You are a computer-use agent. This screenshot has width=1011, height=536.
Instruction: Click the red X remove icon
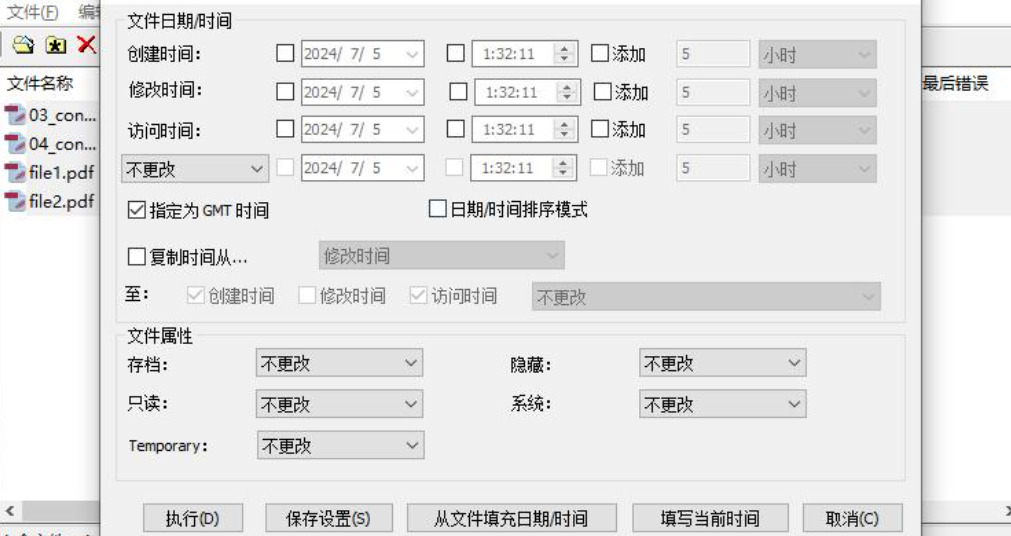click(x=86, y=45)
